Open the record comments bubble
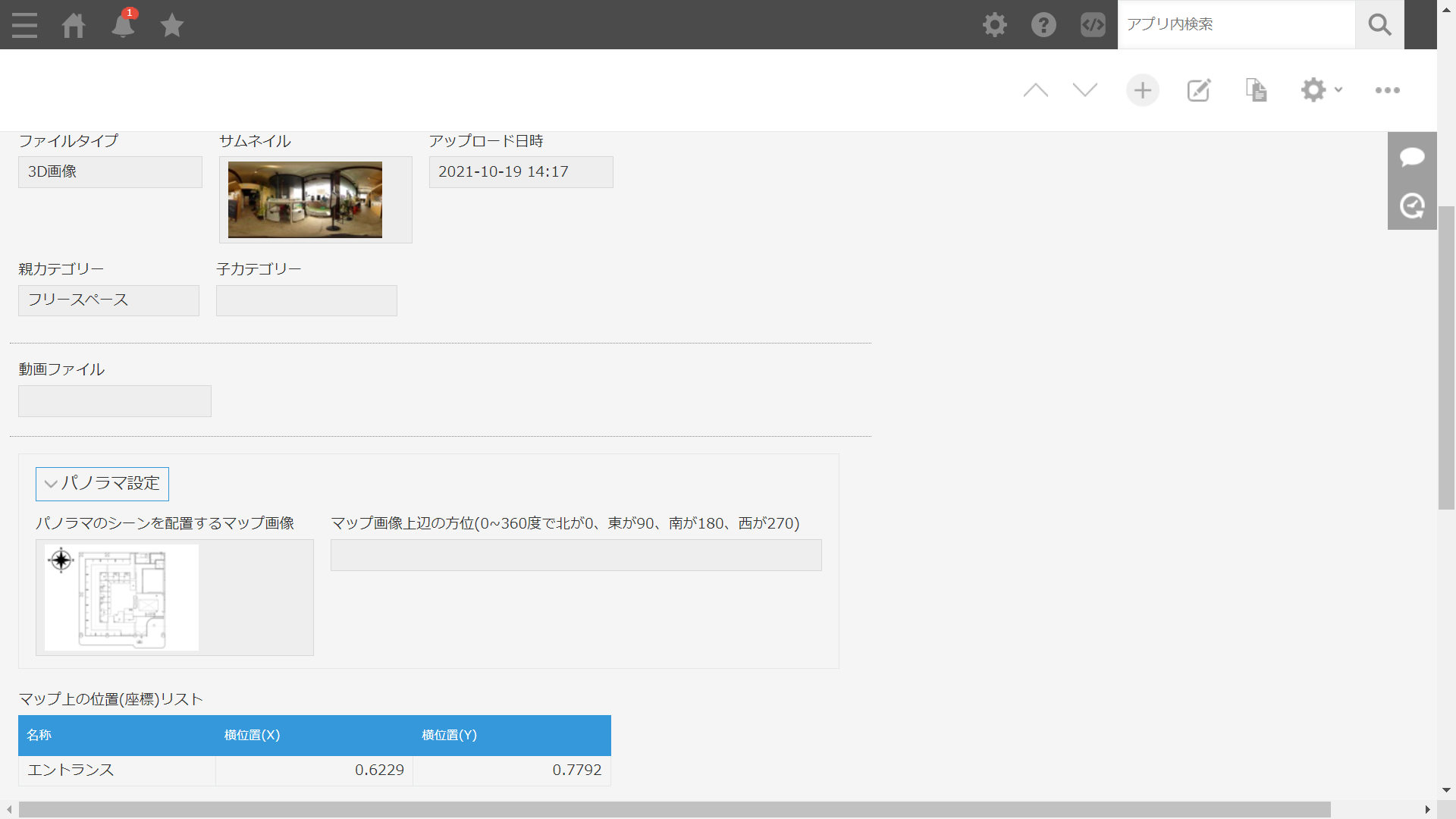 pos(1412,157)
